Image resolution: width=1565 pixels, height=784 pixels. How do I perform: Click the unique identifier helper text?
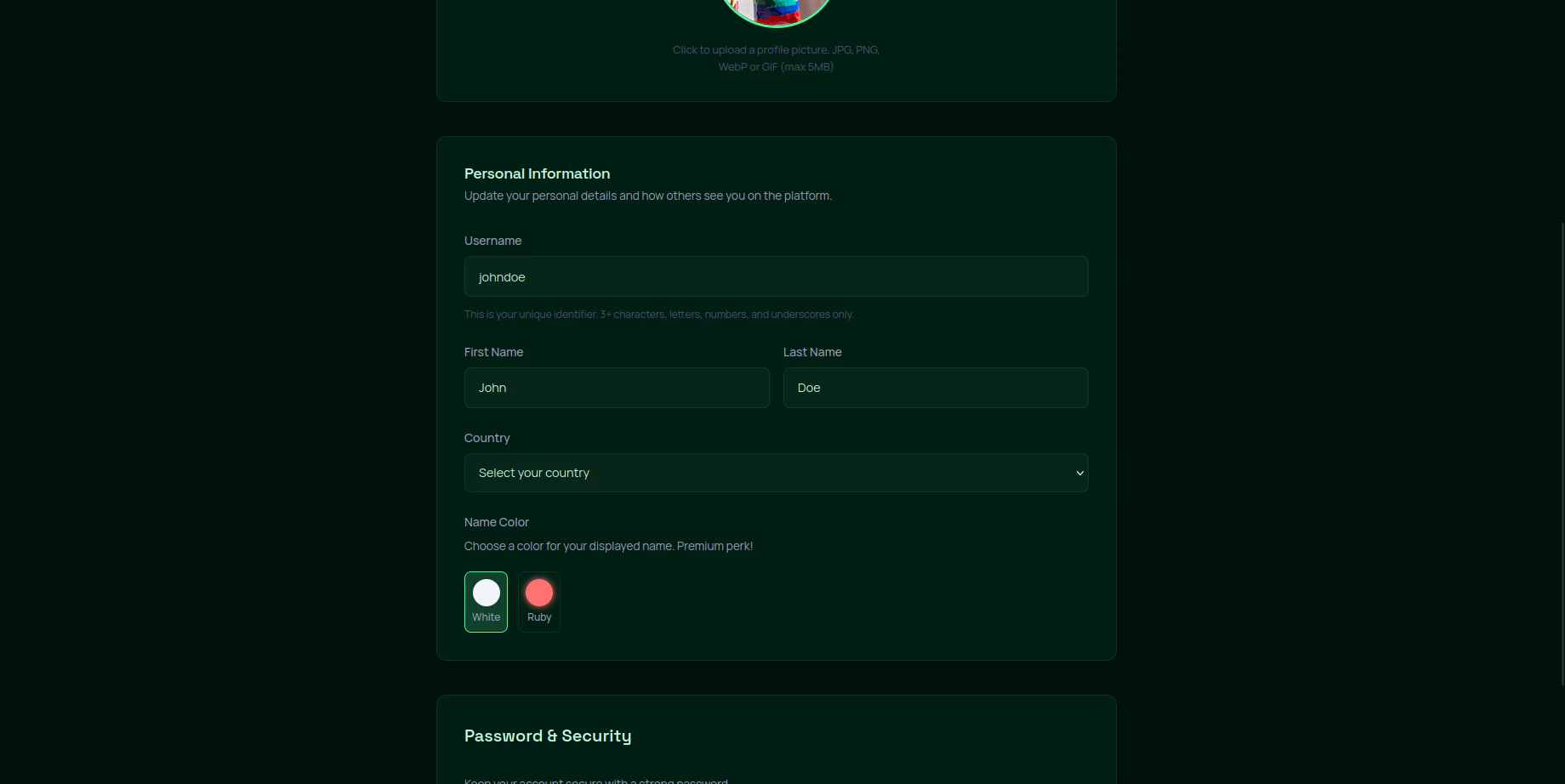(x=658, y=315)
